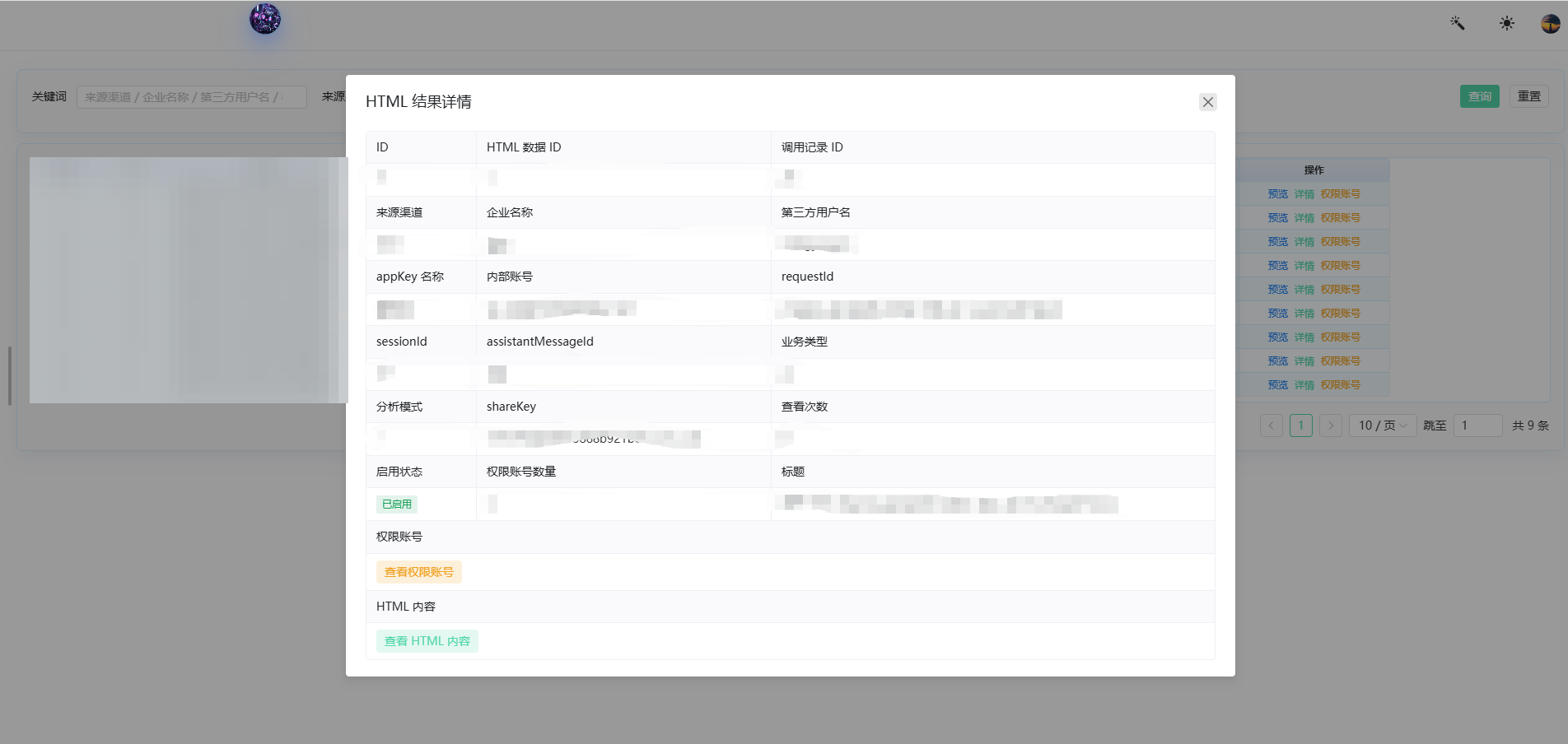This screenshot has height=744, width=1568.
Task: Open the user avatar menu
Action: point(1551,24)
